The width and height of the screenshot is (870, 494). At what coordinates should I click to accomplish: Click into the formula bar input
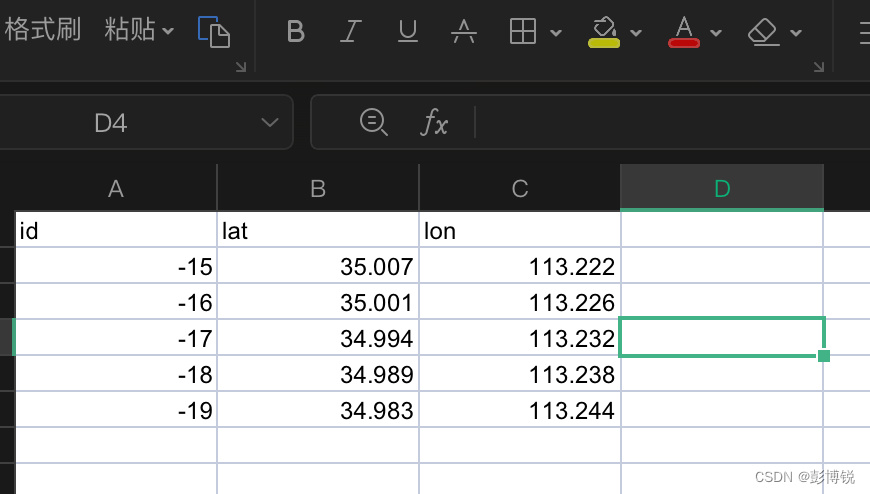(x=671, y=122)
